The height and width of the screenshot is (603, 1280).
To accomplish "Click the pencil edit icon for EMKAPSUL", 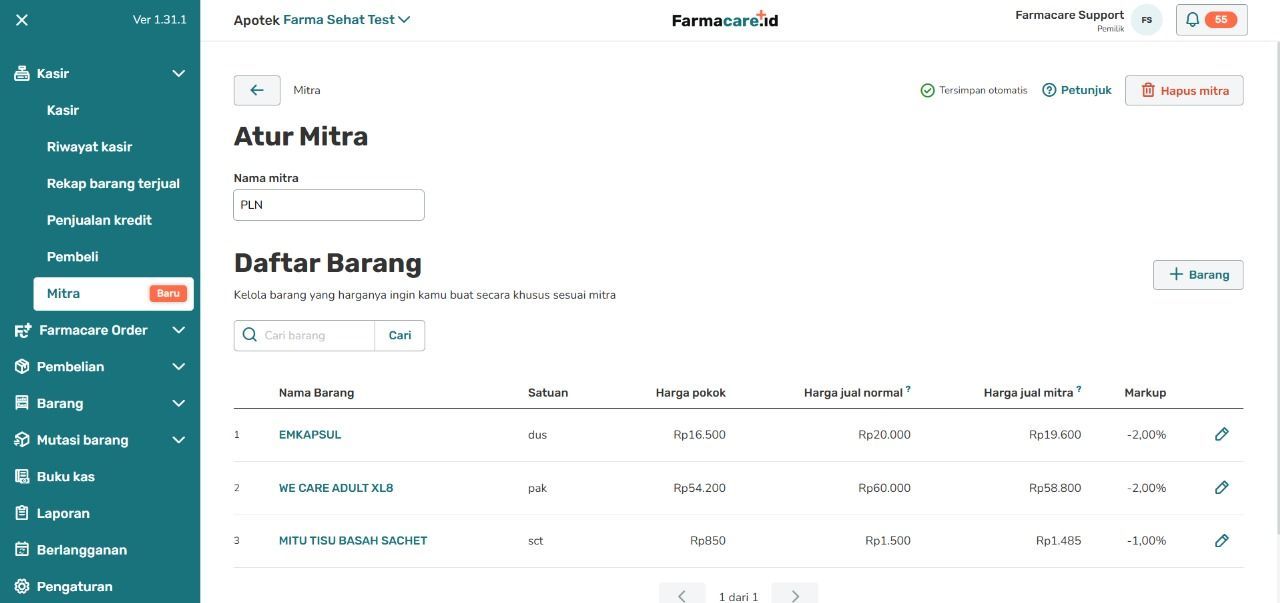I will (1221, 434).
